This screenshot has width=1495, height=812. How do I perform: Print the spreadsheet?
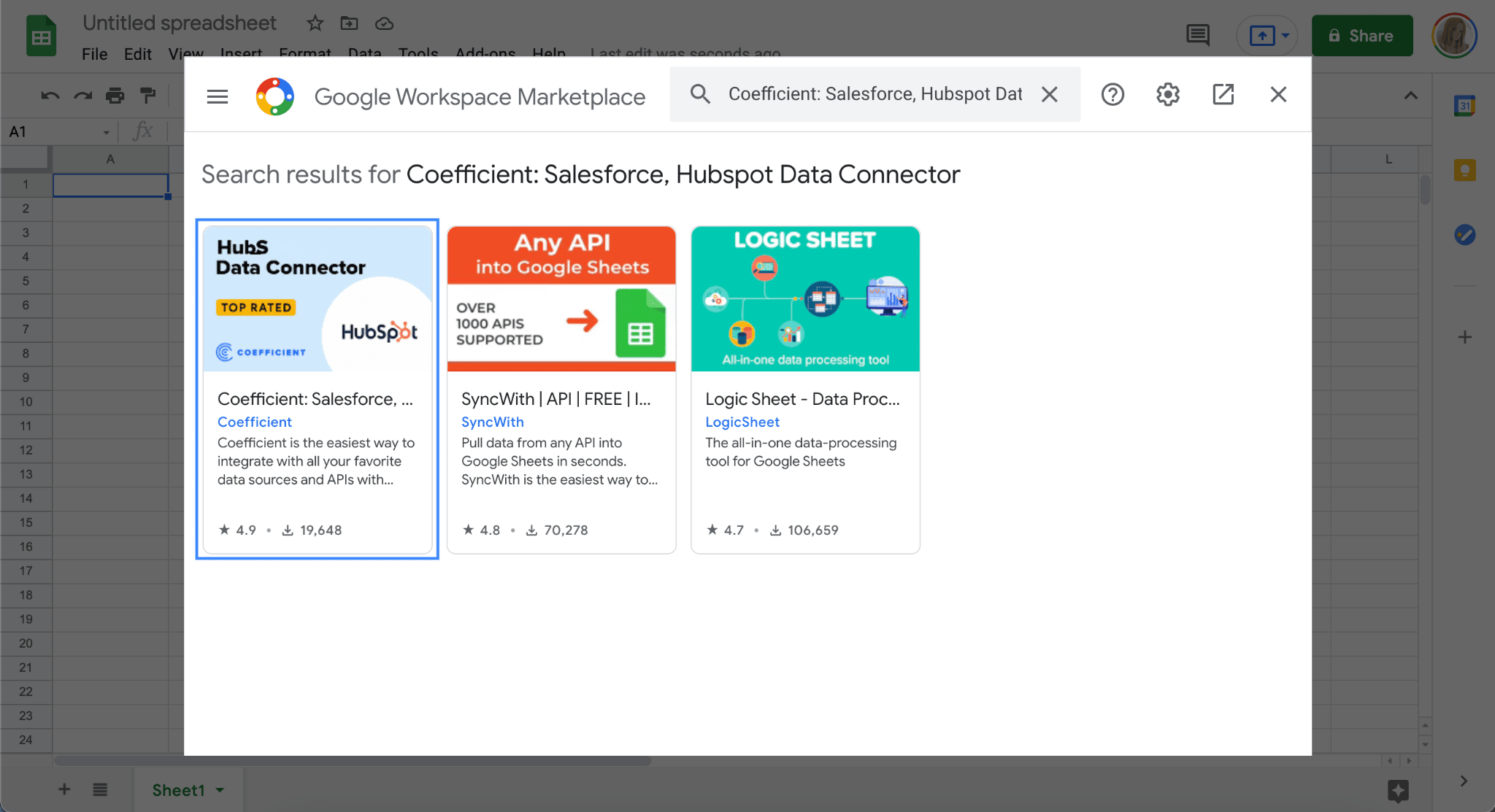coord(115,96)
